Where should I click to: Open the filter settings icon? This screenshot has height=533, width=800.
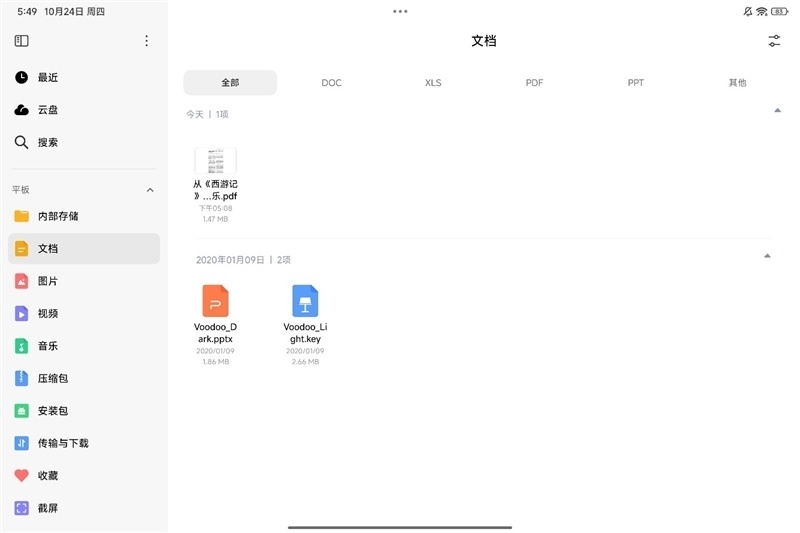pos(774,41)
